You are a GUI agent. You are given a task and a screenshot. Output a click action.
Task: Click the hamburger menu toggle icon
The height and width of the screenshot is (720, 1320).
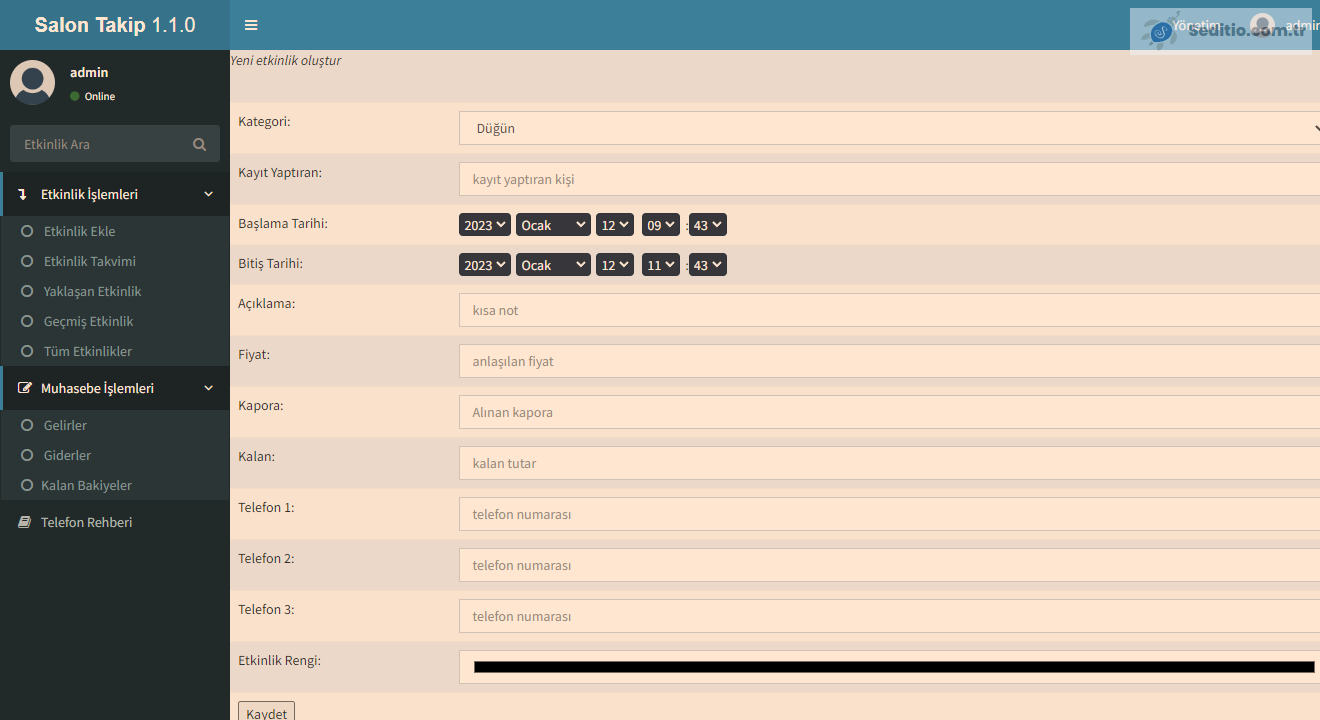(251, 25)
